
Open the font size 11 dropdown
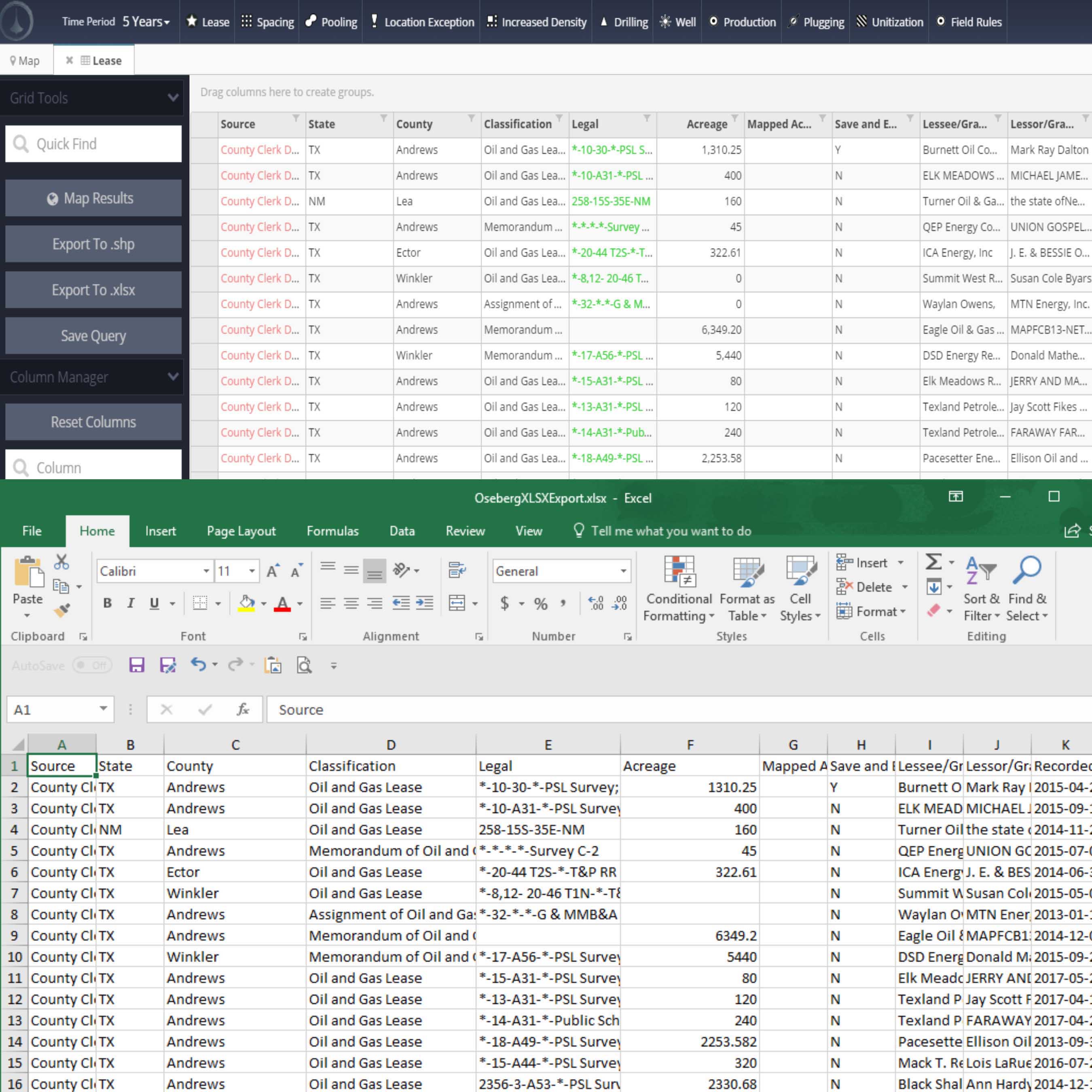(x=252, y=571)
